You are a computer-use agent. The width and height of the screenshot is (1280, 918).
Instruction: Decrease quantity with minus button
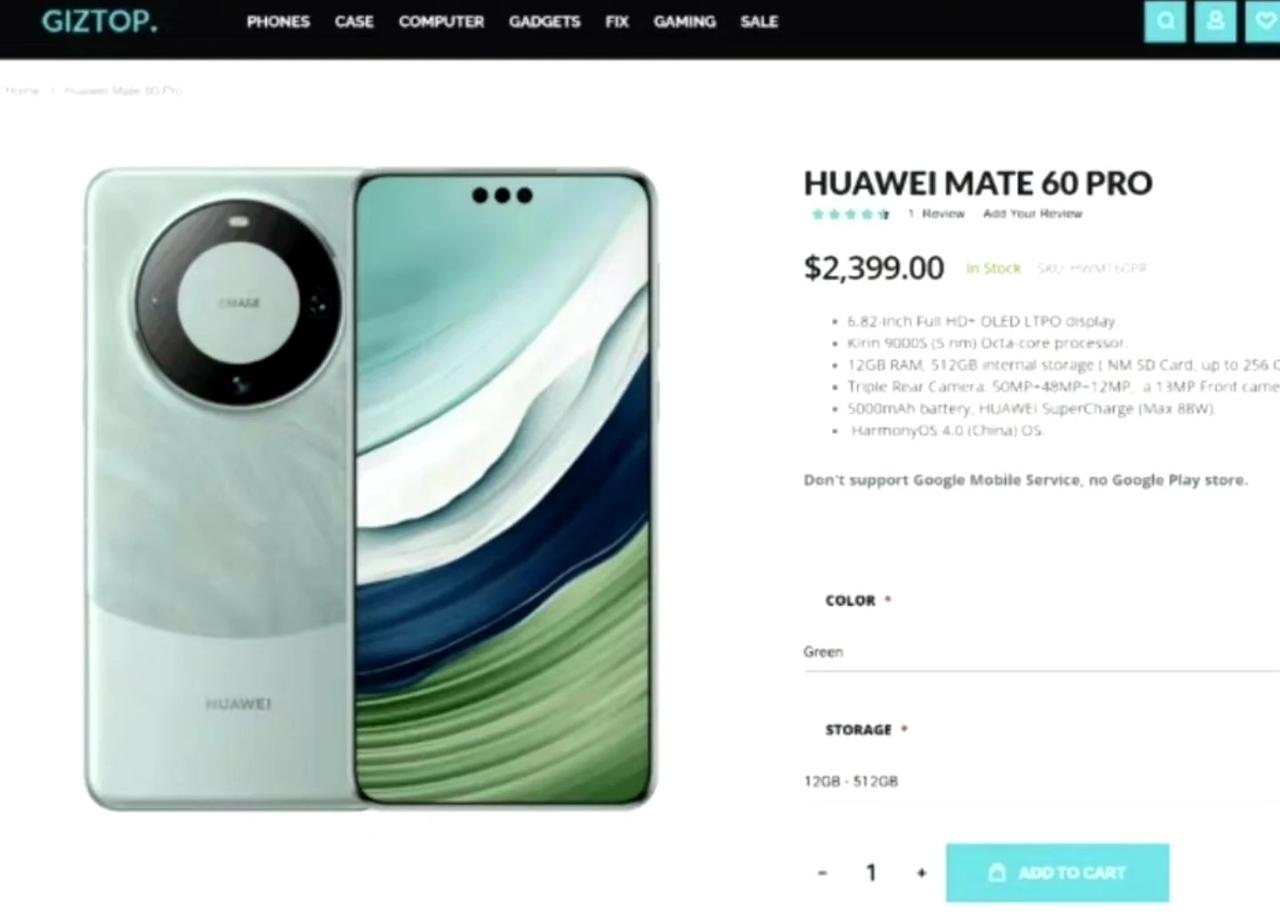click(x=822, y=873)
